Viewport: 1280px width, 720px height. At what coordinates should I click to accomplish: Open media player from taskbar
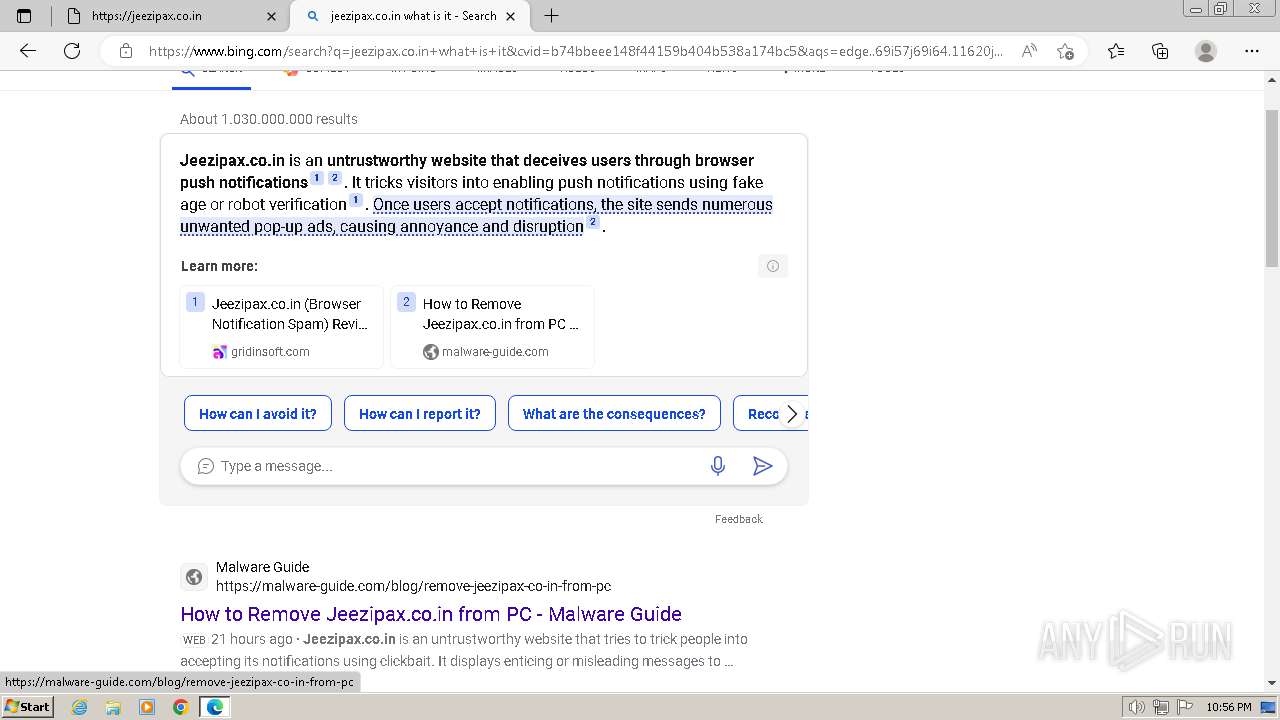pyautogui.click(x=147, y=707)
